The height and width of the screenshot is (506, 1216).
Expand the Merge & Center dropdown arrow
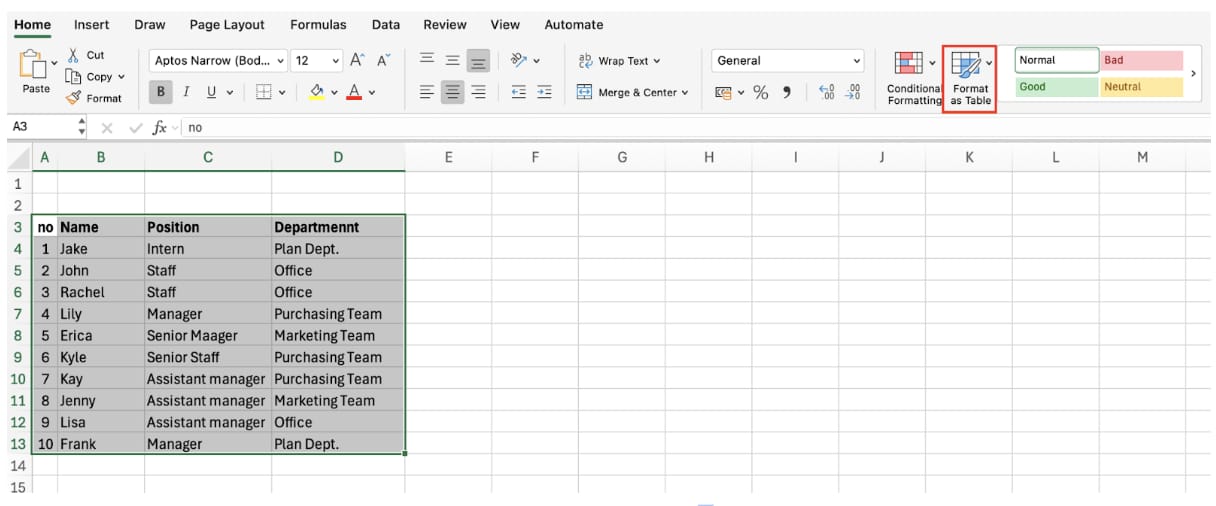point(685,93)
